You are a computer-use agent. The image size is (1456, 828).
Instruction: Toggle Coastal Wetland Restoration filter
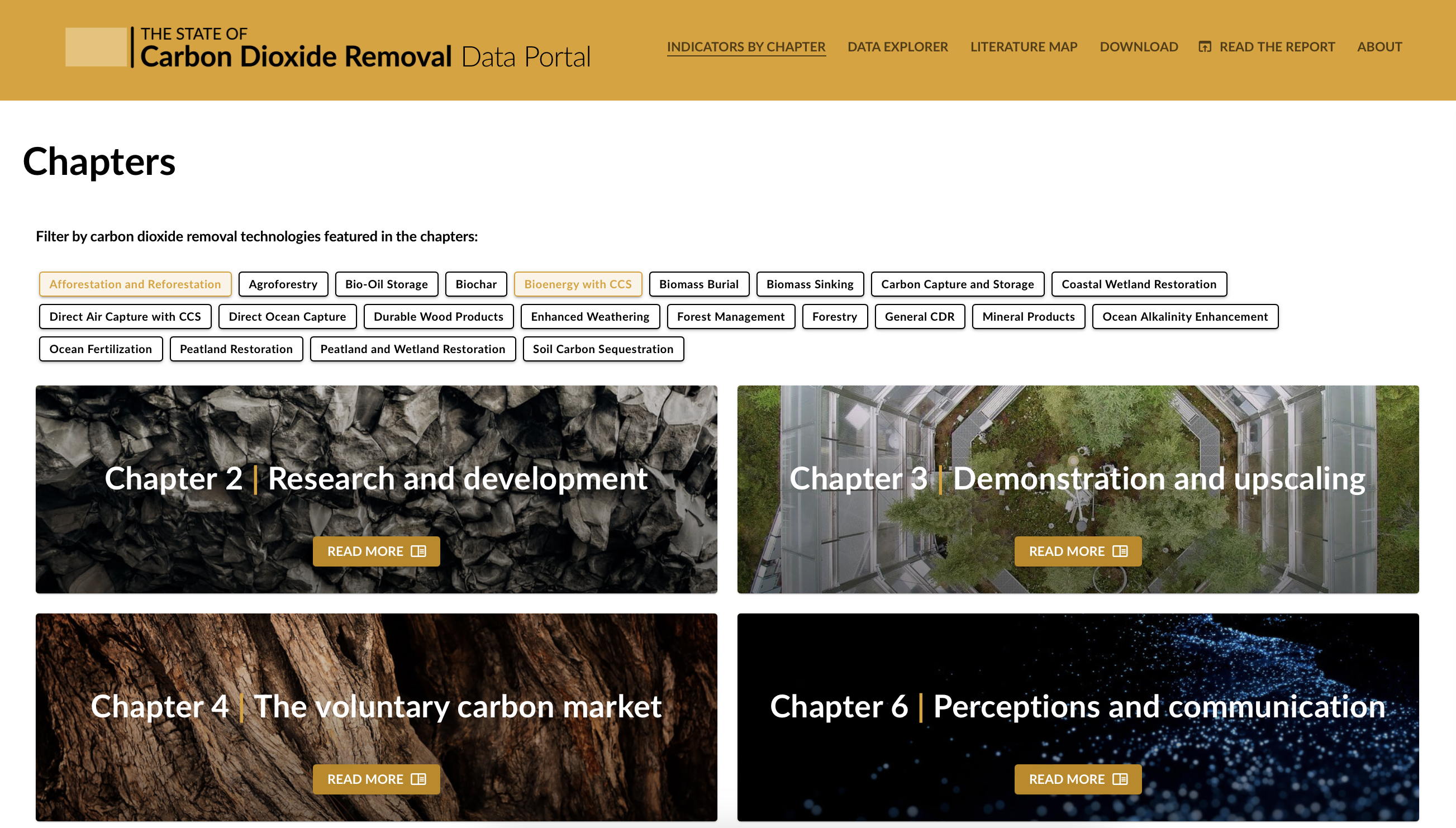[x=1139, y=284]
